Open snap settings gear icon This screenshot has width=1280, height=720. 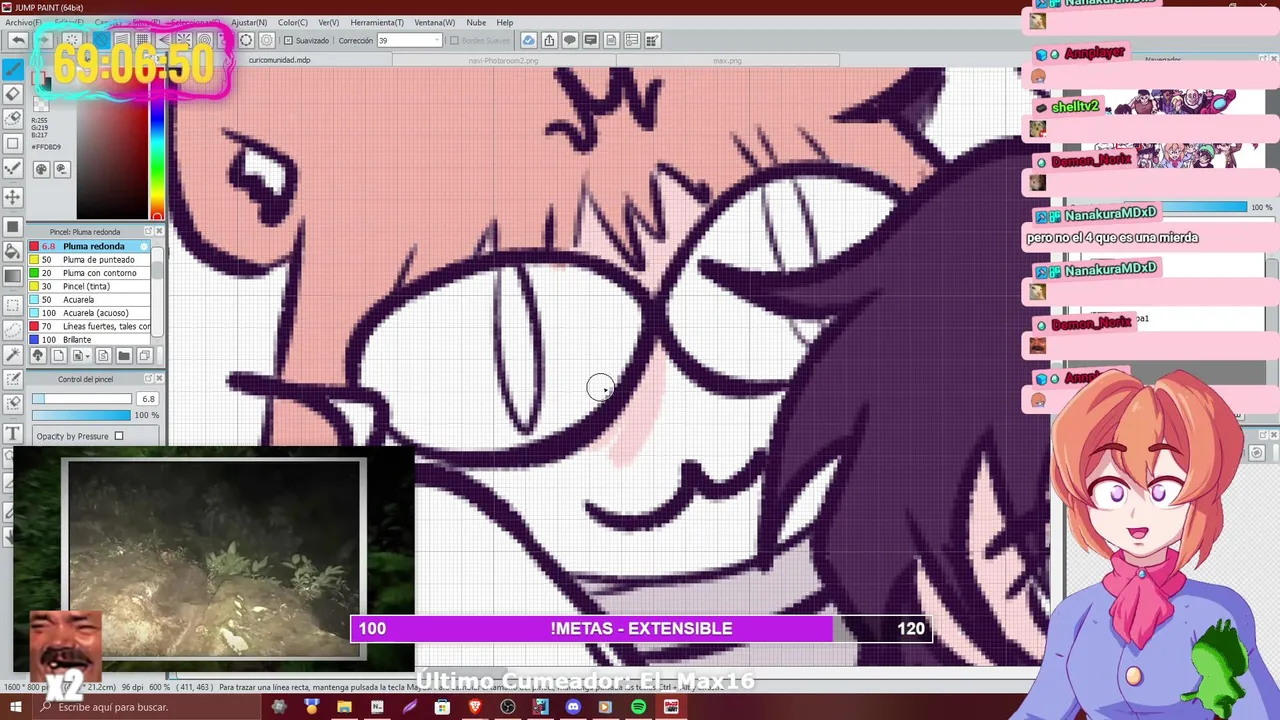click(x=267, y=40)
